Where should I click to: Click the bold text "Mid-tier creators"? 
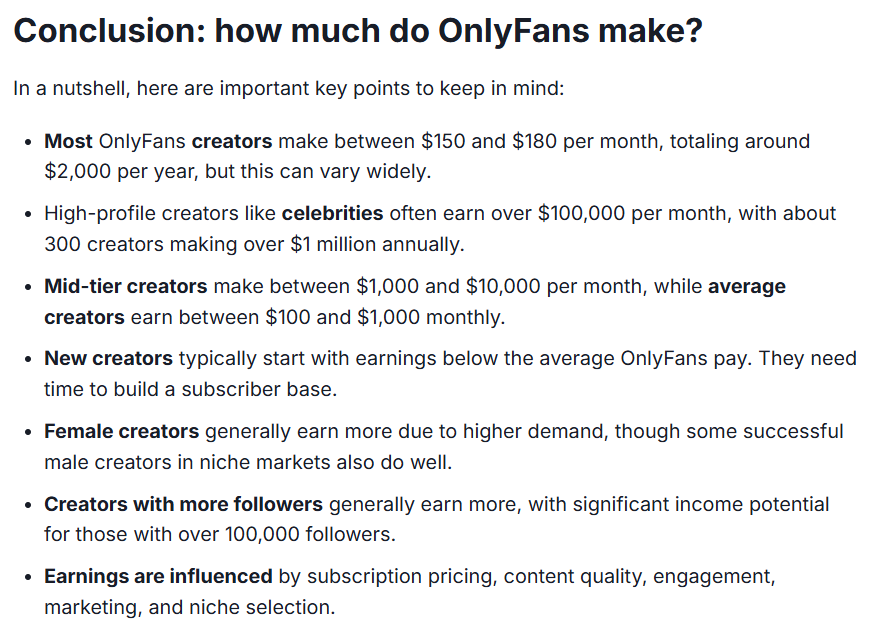(126, 286)
